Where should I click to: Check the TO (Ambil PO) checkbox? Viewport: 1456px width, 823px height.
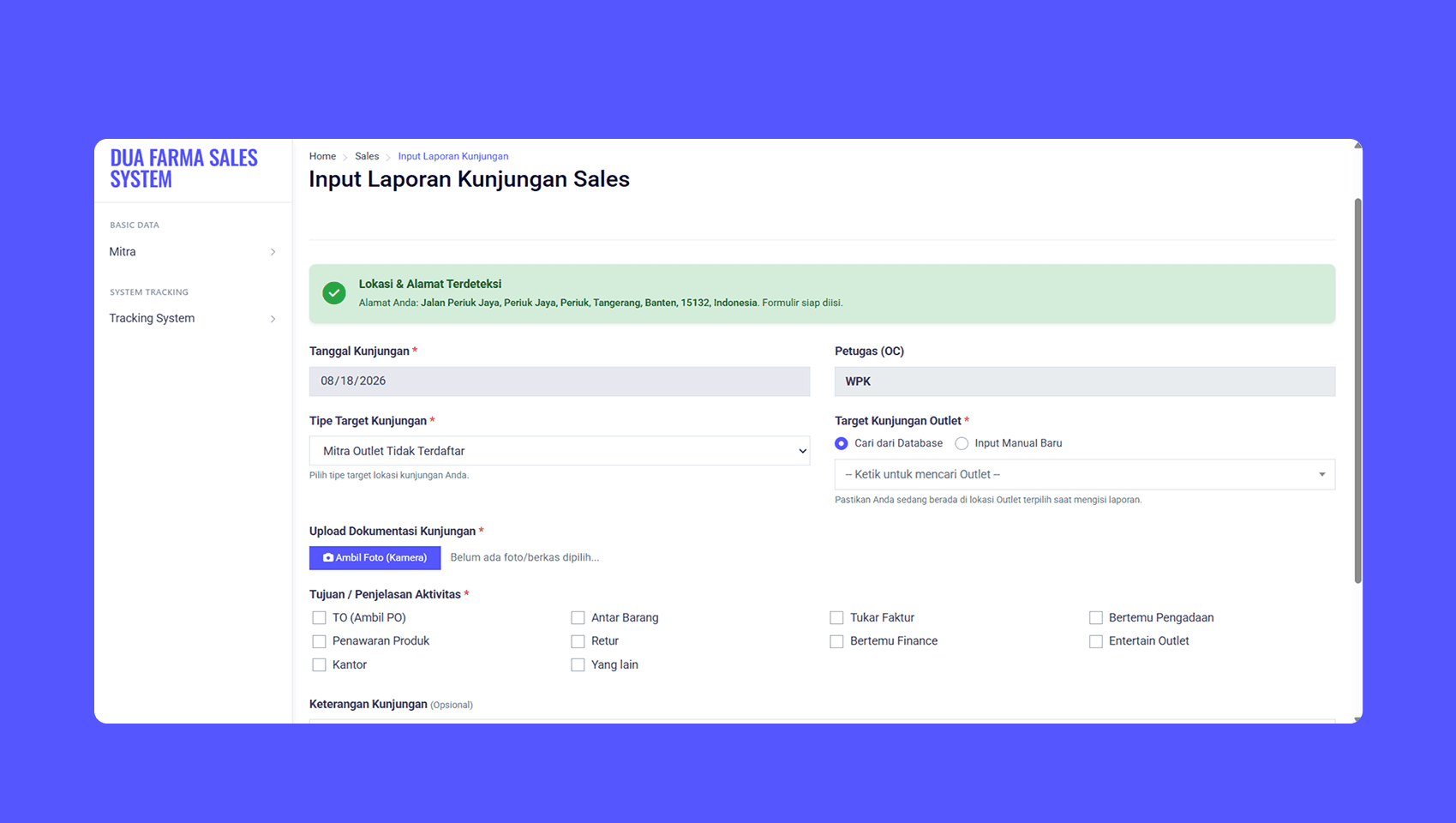(x=319, y=617)
